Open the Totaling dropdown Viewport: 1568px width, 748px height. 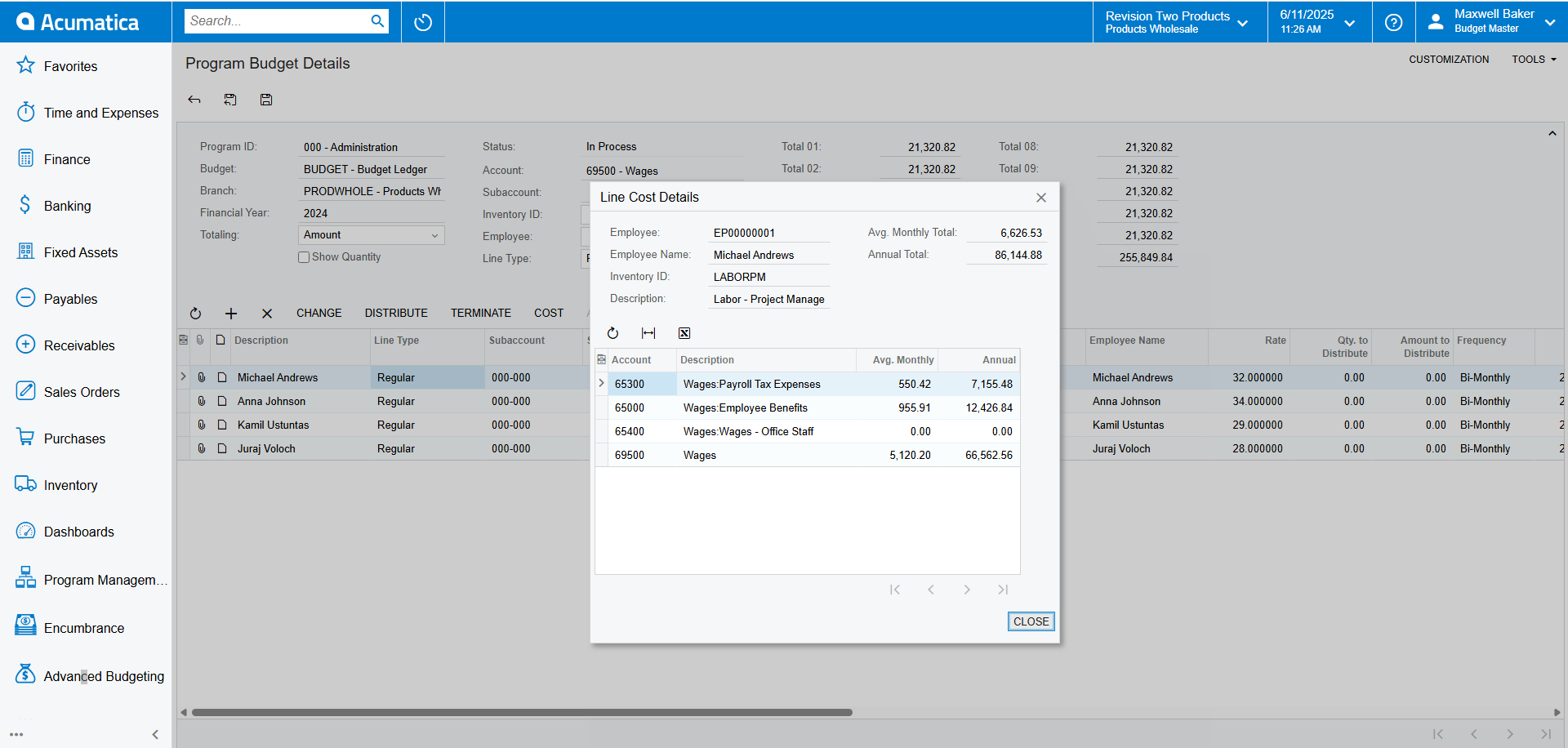click(372, 235)
